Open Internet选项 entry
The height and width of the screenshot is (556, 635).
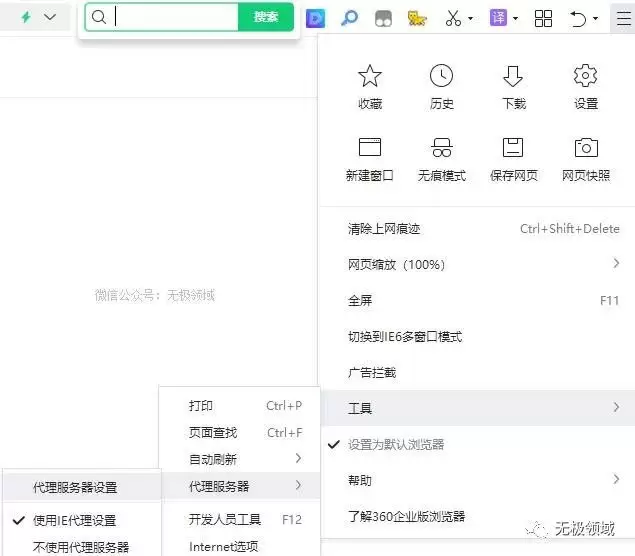point(240,546)
